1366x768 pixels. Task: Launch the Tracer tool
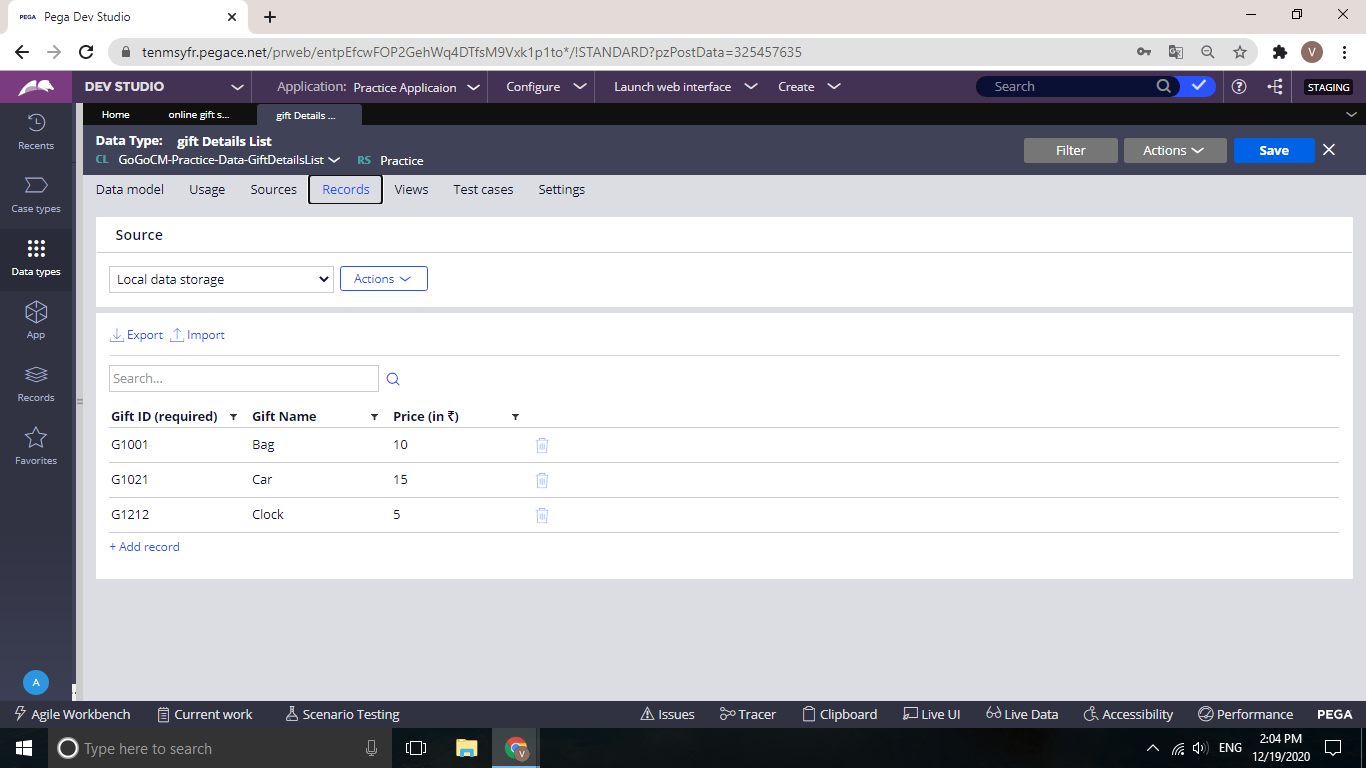pyautogui.click(x=748, y=714)
